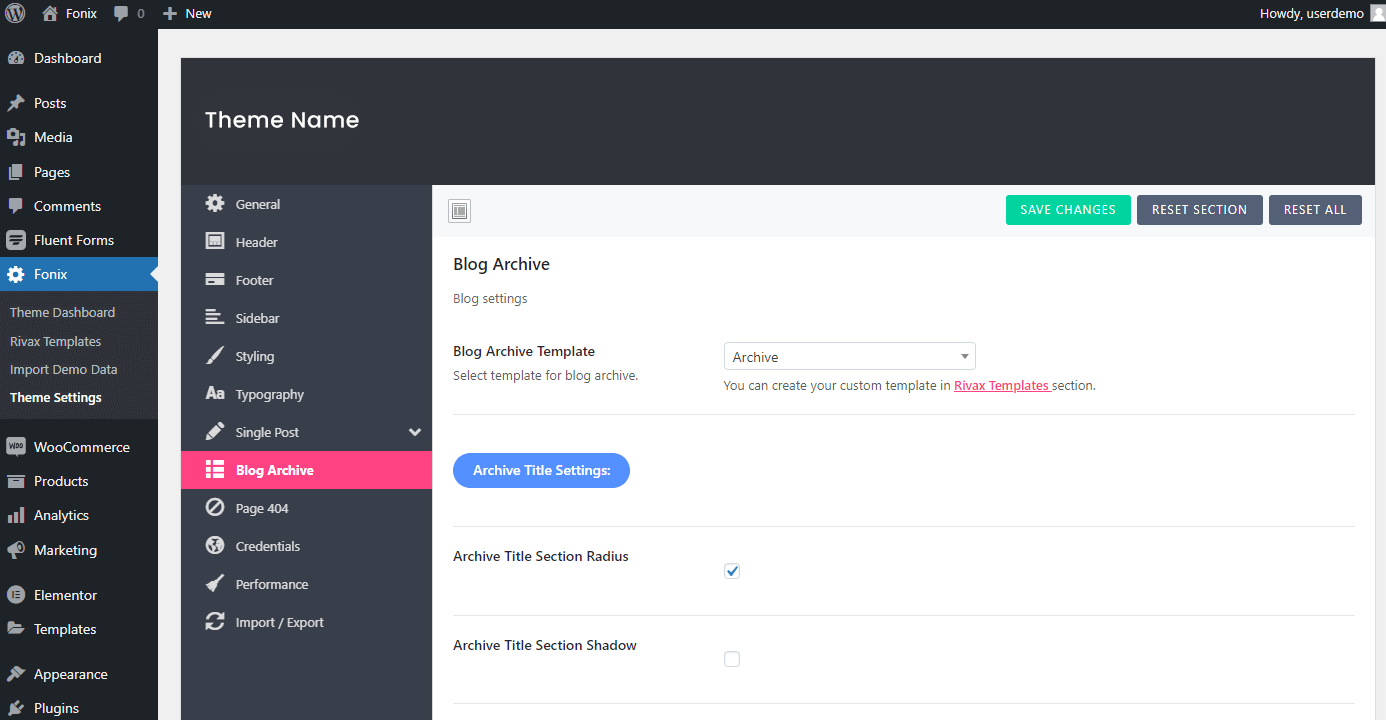Click the Footer layout icon

pos(215,280)
